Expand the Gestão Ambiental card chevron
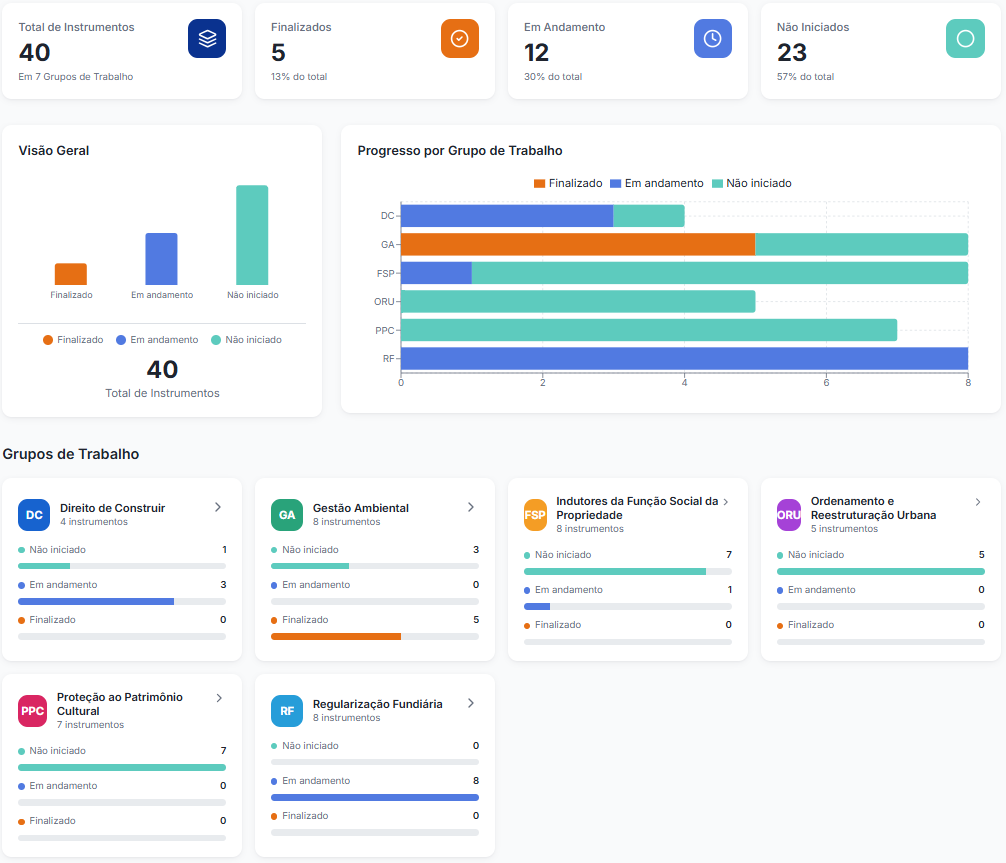The height and width of the screenshot is (863, 1006). [x=471, y=507]
